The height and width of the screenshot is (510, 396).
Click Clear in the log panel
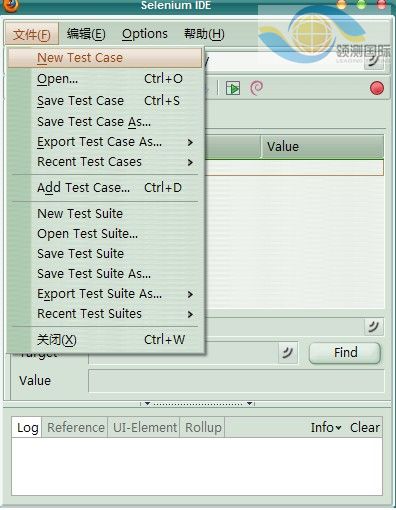point(365,427)
